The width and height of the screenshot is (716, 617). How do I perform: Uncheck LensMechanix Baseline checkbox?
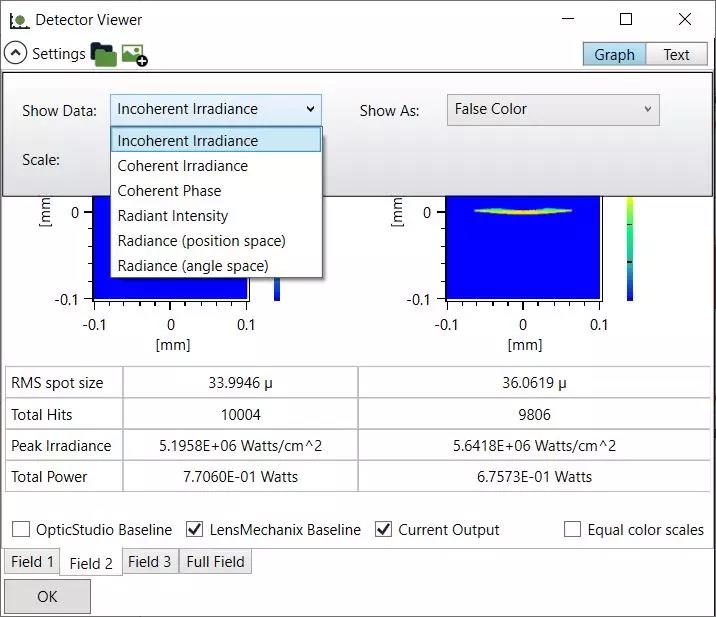click(195, 529)
